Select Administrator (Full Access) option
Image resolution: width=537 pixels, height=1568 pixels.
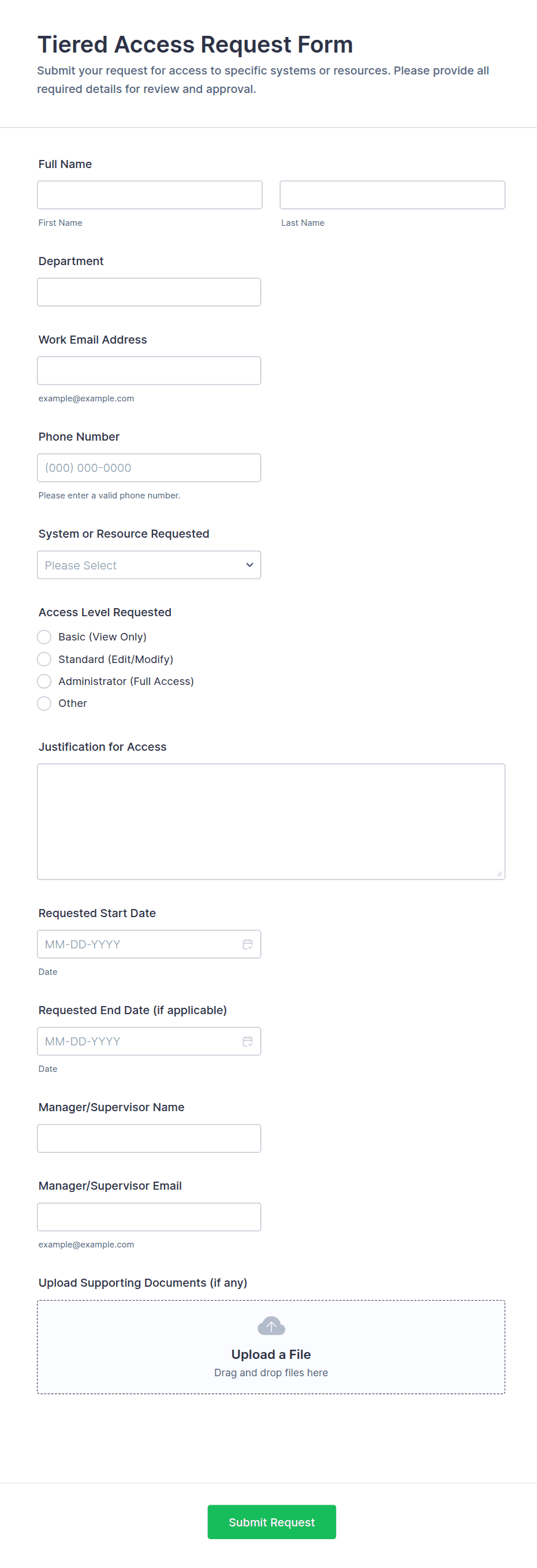click(x=44, y=681)
